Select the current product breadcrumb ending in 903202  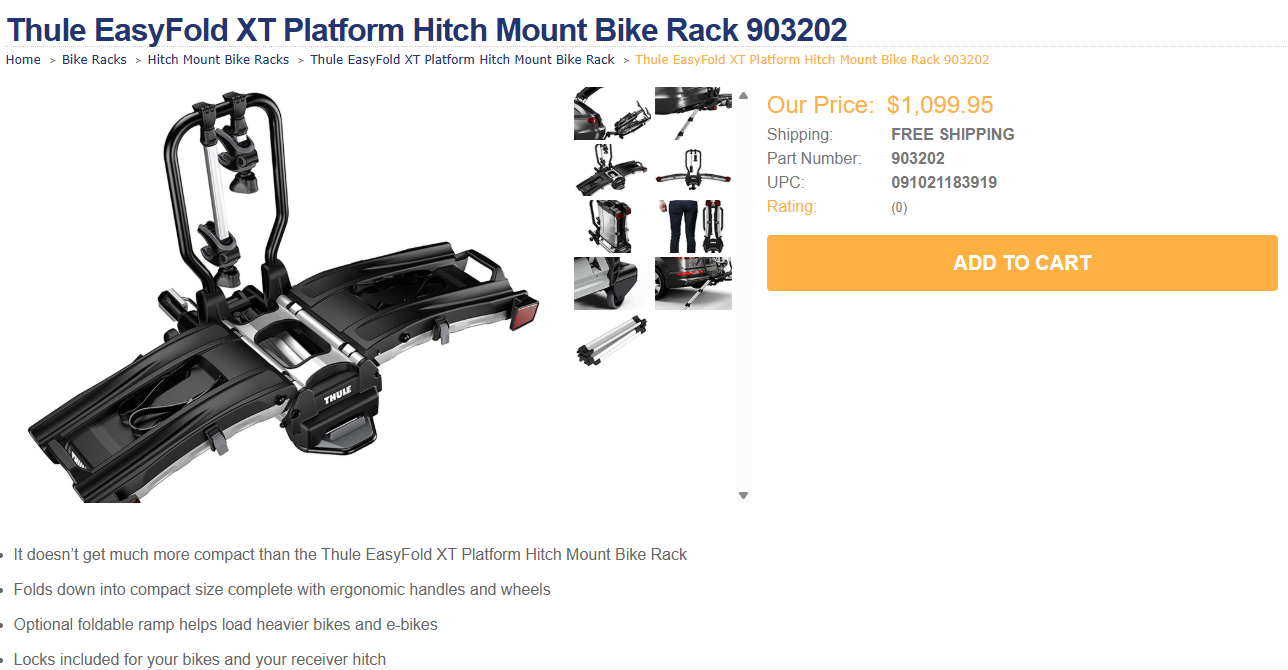(812, 60)
